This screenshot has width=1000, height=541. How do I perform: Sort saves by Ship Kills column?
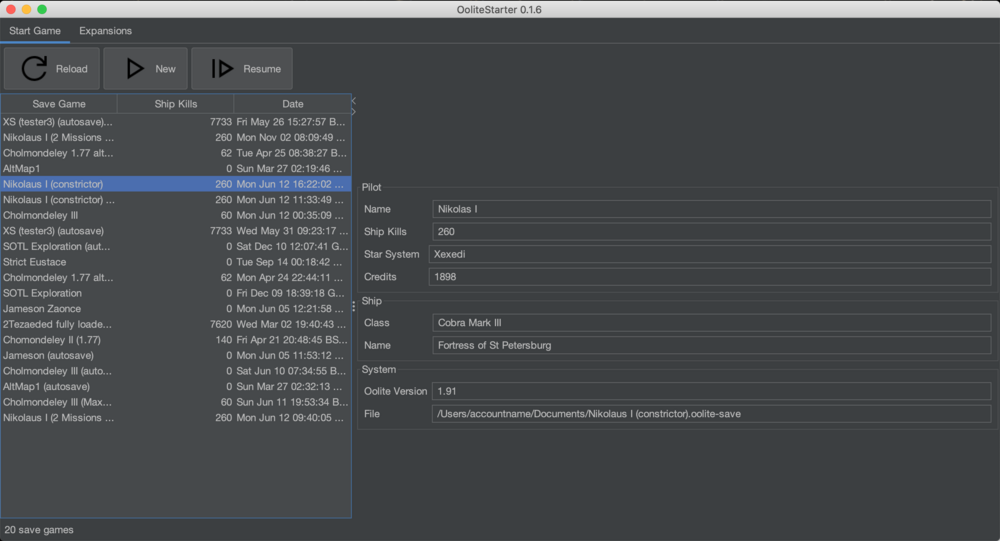(176, 104)
